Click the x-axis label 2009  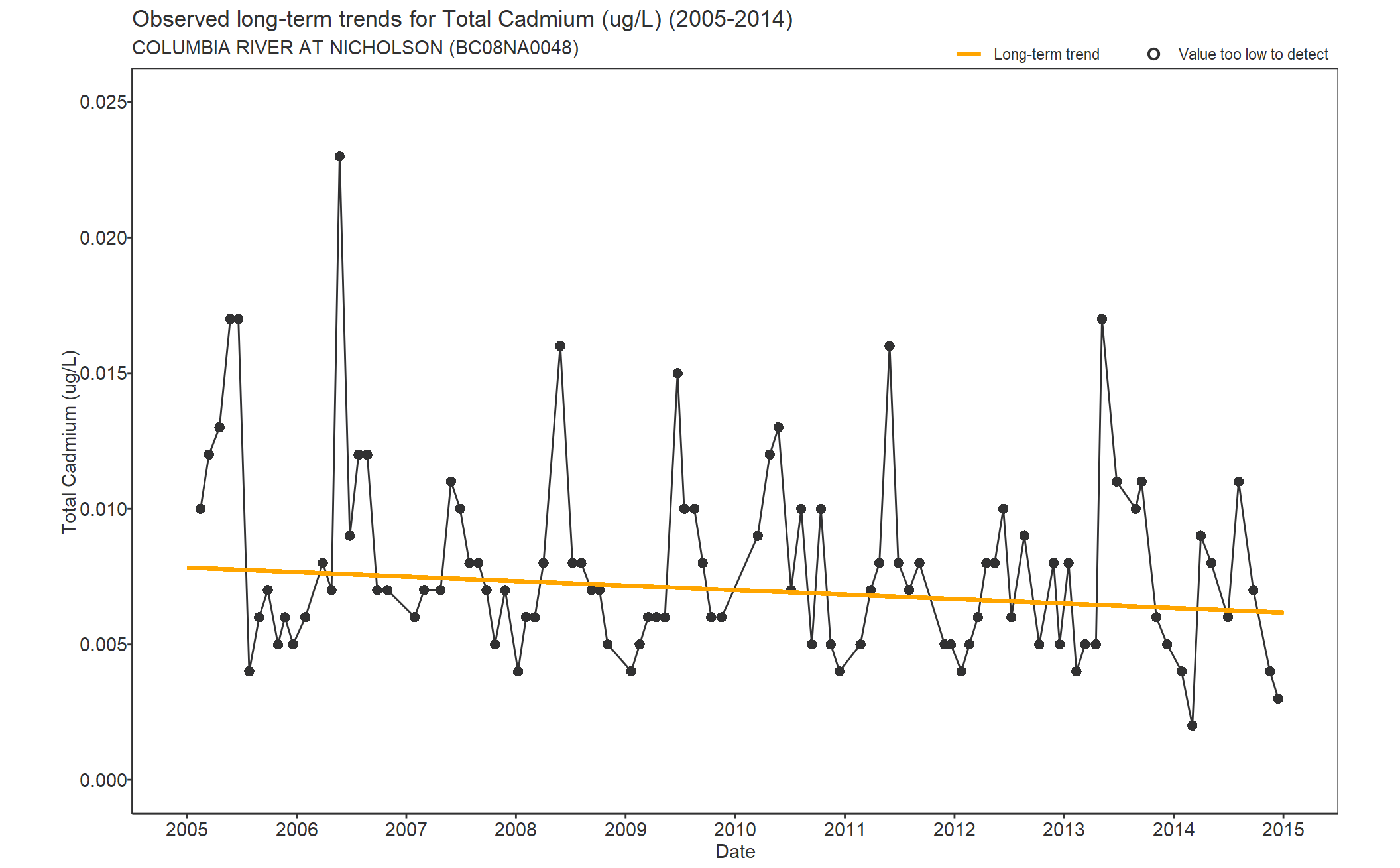click(625, 830)
